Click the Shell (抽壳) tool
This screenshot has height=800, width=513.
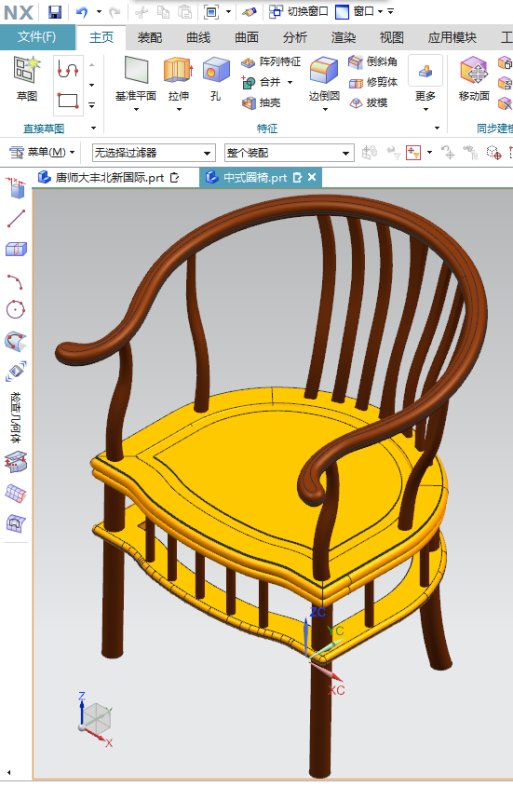[261, 103]
